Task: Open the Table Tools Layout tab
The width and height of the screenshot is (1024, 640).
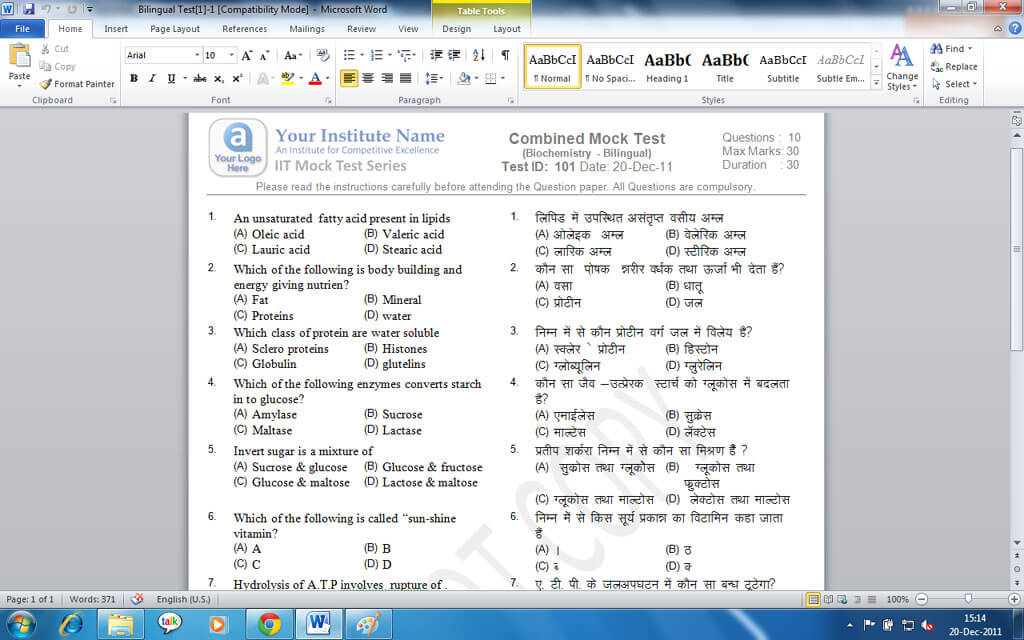Action: pos(507,29)
